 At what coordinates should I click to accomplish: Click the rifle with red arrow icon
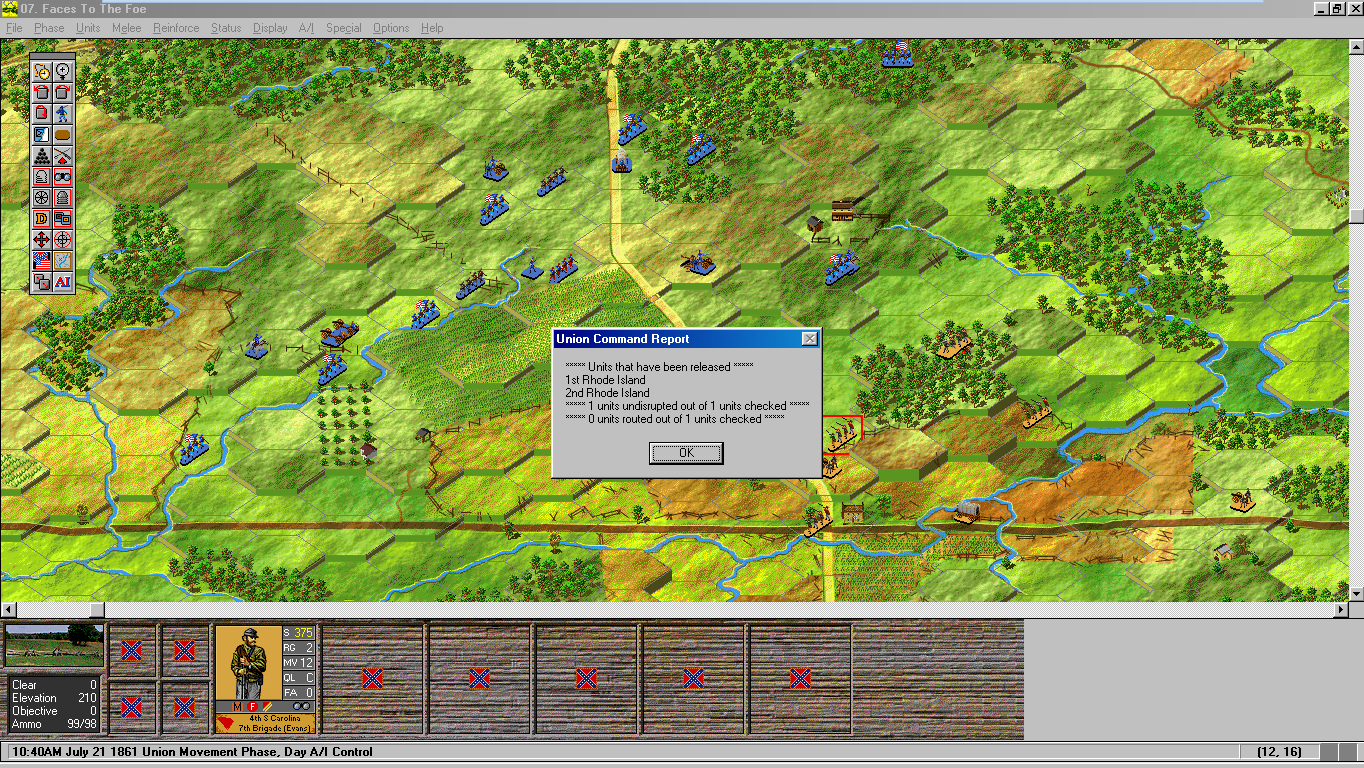click(x=63, y=155)
